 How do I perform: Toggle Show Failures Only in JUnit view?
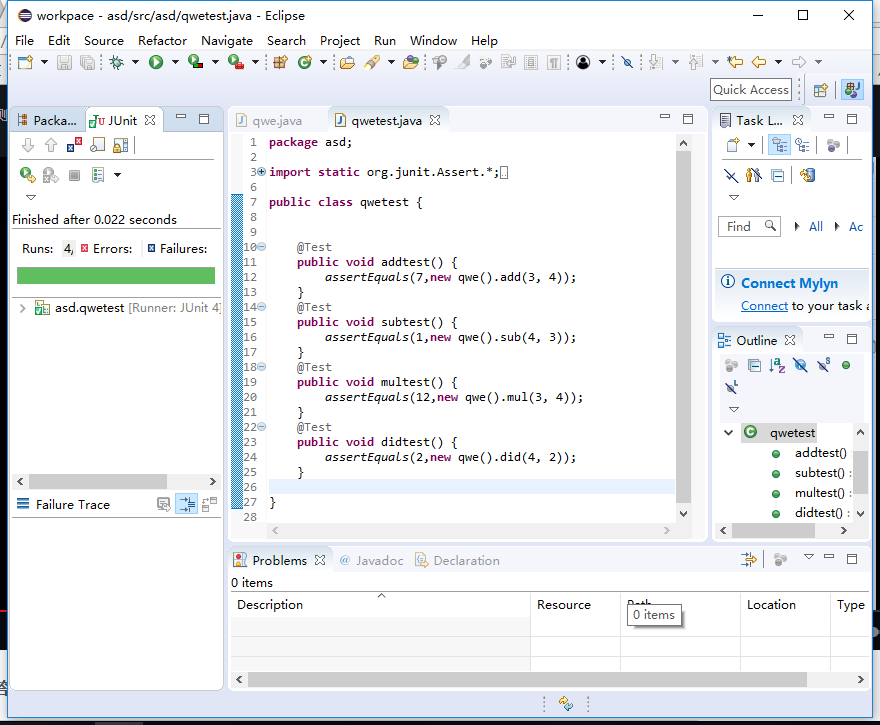pyautogui.click(x=75, y=146)
